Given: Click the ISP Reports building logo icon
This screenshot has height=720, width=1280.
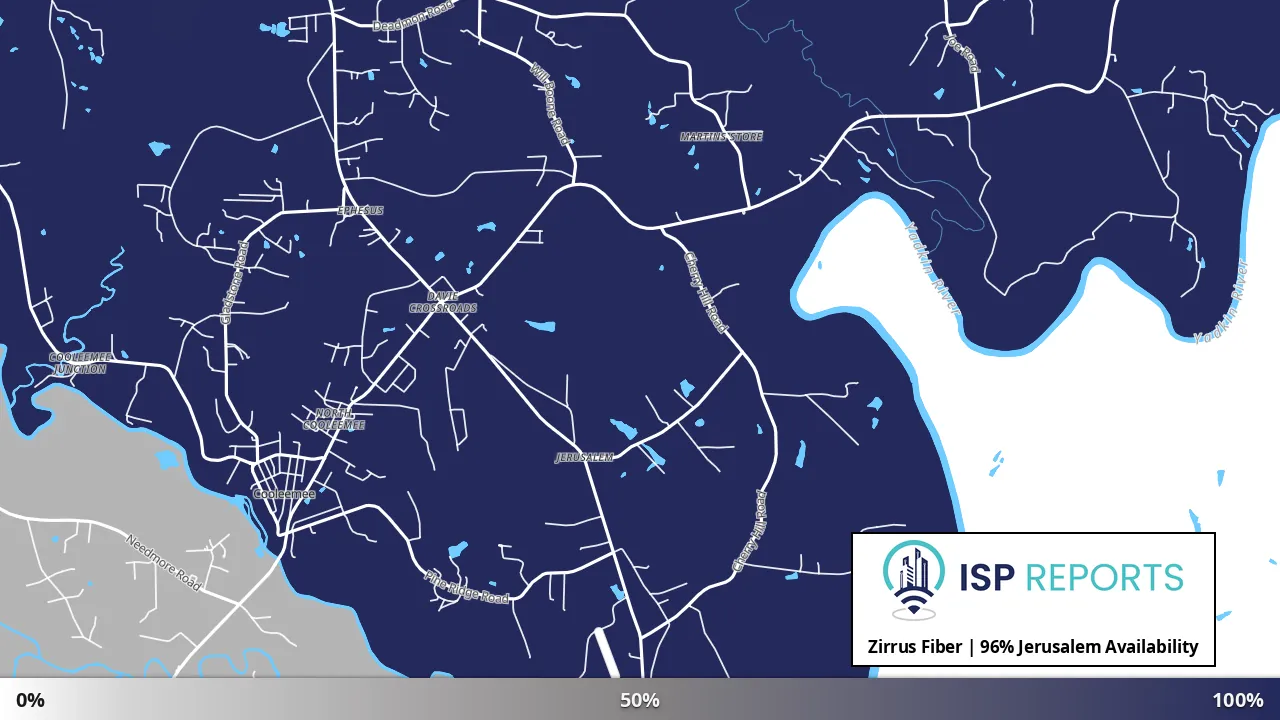Looking at the screenshot, I should [914, 580].
